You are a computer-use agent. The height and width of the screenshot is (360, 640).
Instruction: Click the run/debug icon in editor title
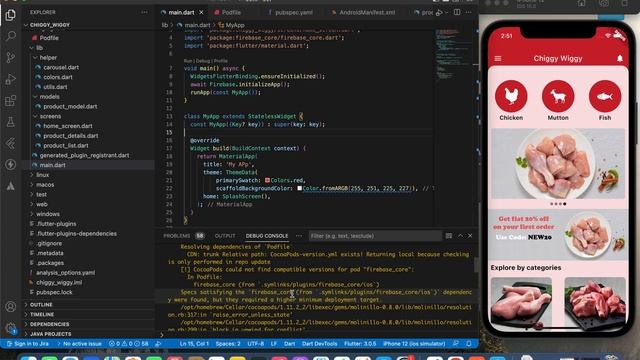point(439,13)
